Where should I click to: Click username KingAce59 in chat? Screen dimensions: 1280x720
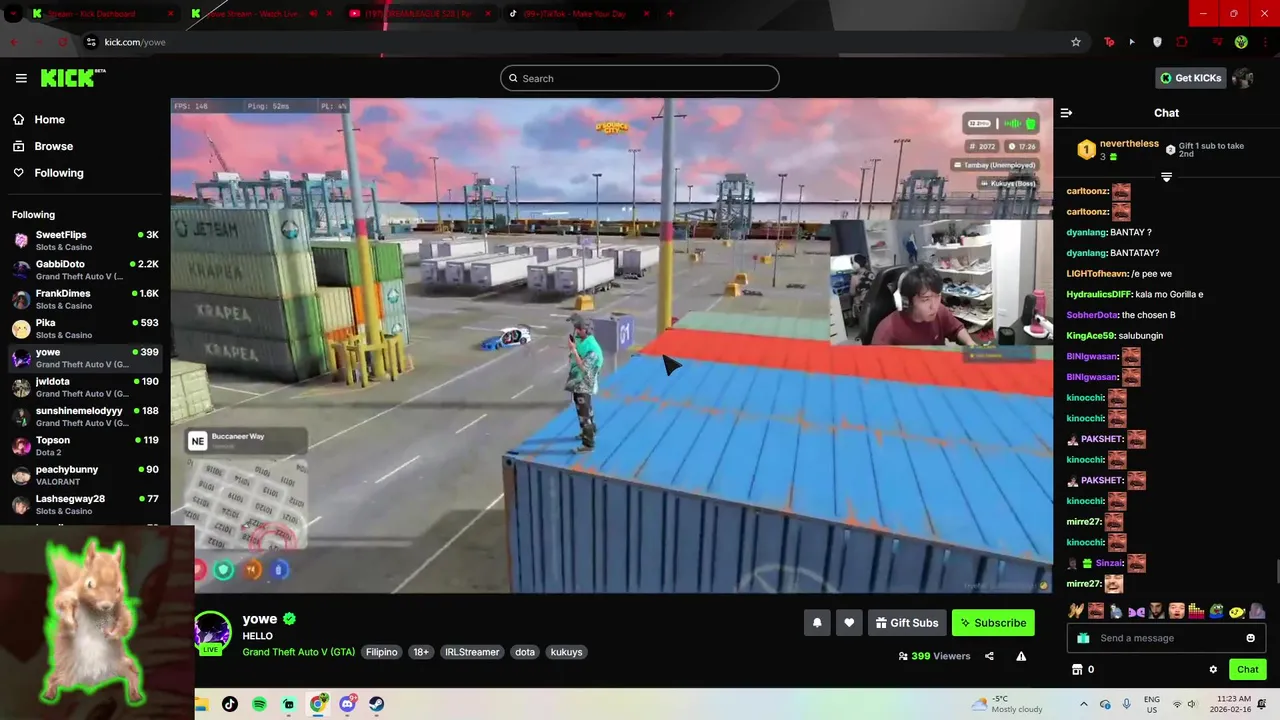click(x=1090, y=335)
